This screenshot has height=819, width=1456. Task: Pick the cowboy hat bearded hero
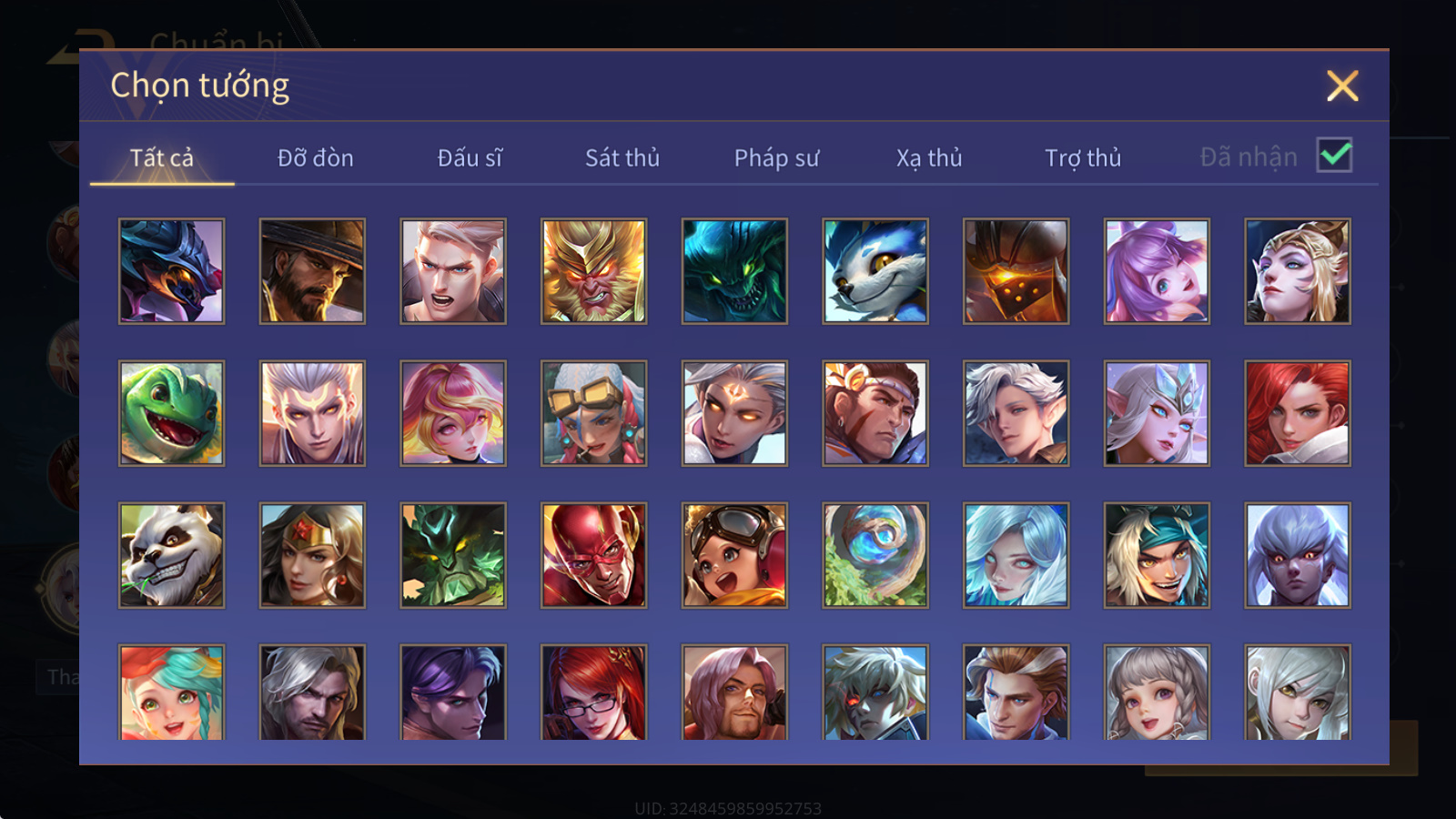tap(312, 271)
